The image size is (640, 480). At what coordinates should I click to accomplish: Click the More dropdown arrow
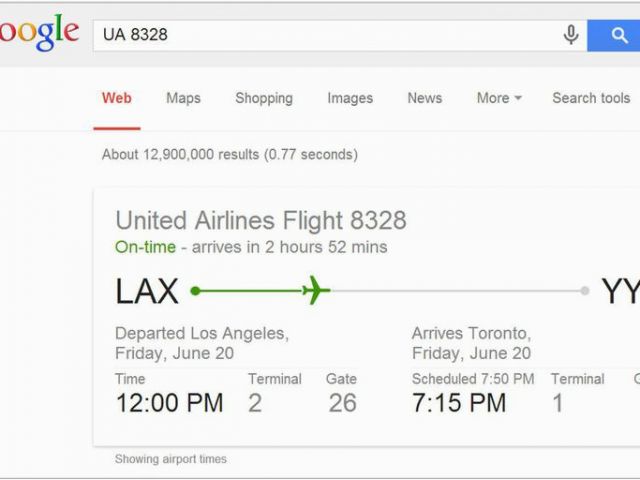click(518, 98)
